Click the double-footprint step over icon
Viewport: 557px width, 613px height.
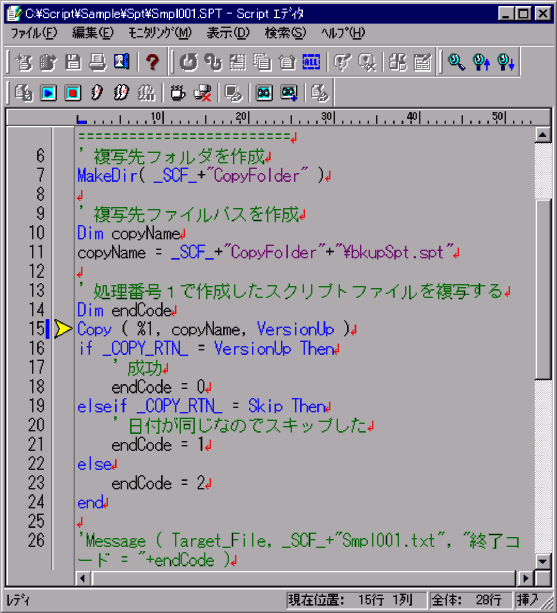[x=121, y=93]
